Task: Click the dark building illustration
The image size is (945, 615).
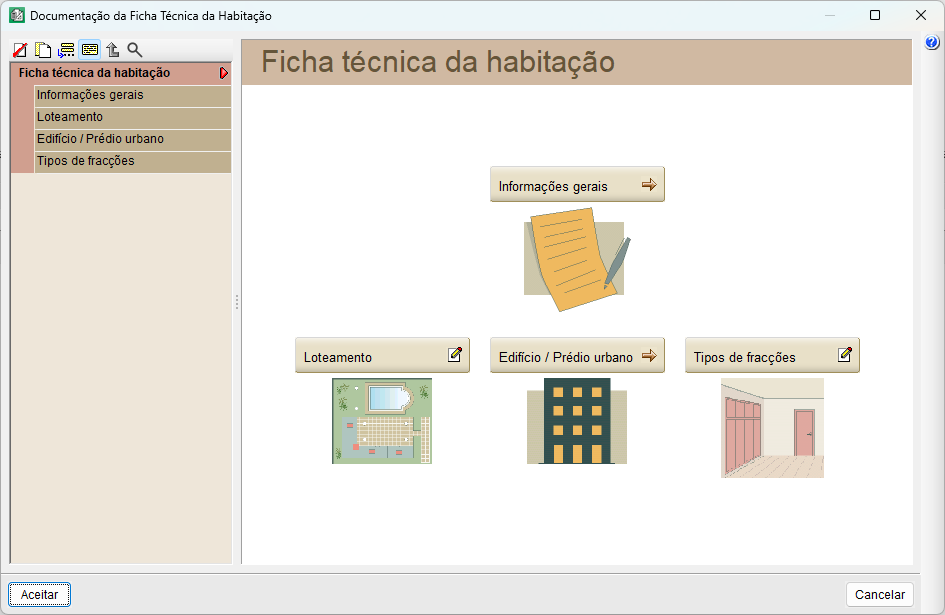Action: [577, 421]
